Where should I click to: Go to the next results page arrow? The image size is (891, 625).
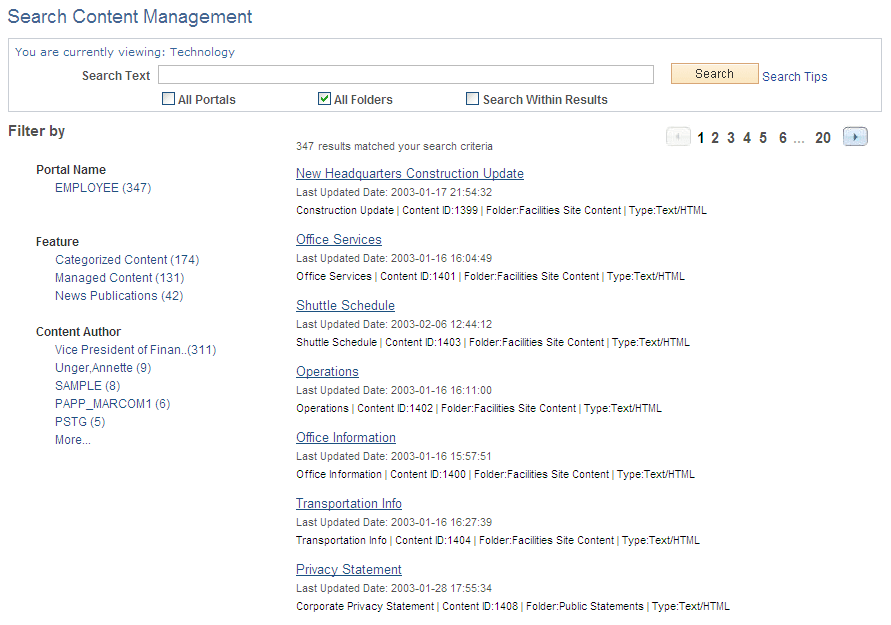click(x=855, y=137)
